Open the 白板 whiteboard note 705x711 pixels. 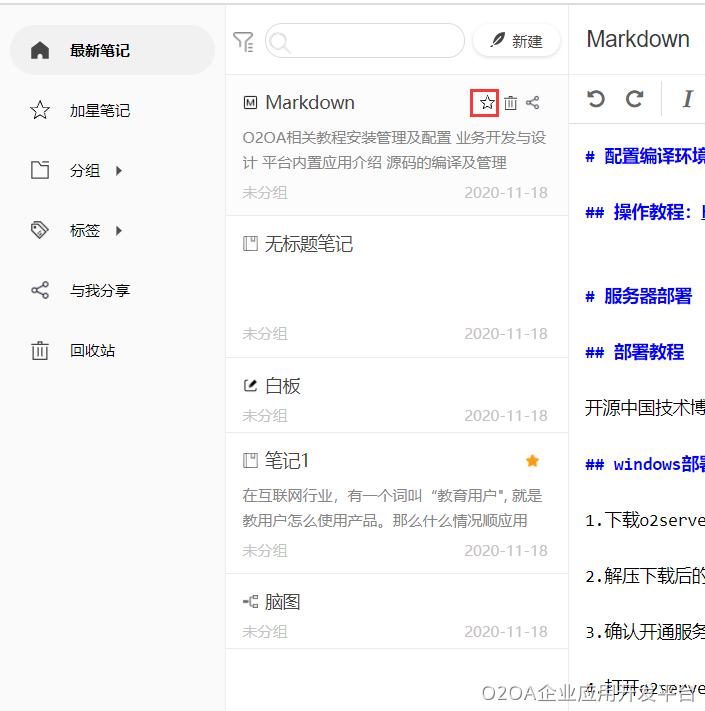[282, 386]
